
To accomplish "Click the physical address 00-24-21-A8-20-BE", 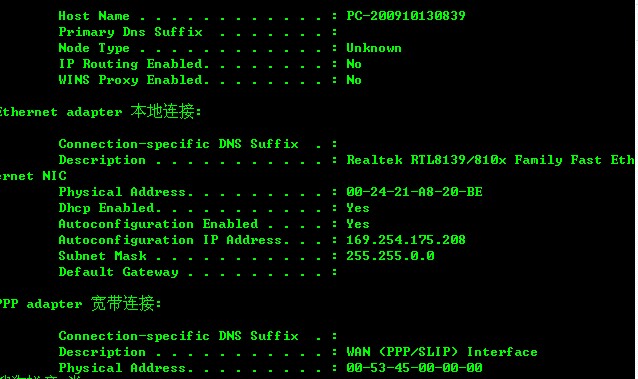I will (x=414, y=192).
